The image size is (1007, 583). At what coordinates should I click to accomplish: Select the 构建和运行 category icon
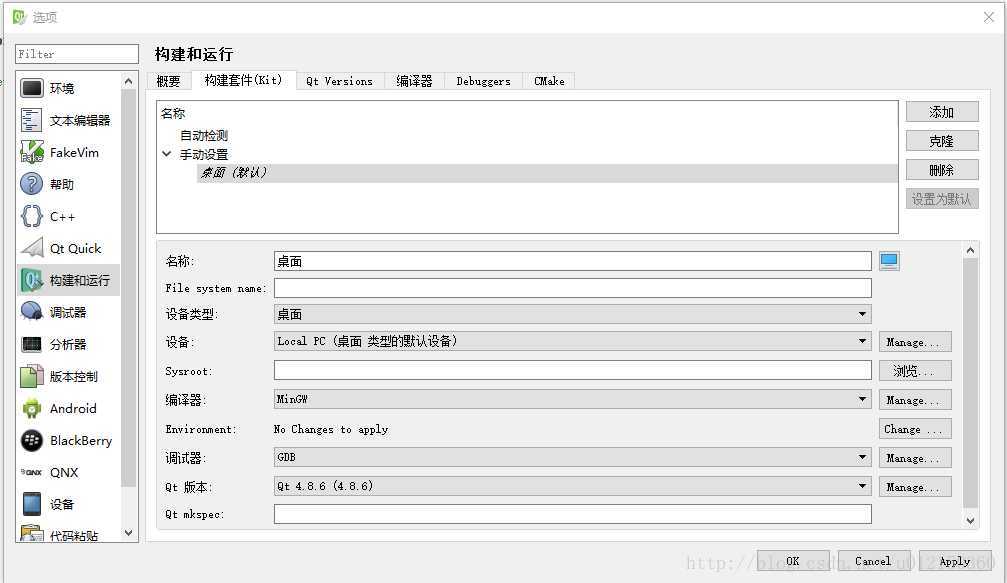(x=31, y=281)
